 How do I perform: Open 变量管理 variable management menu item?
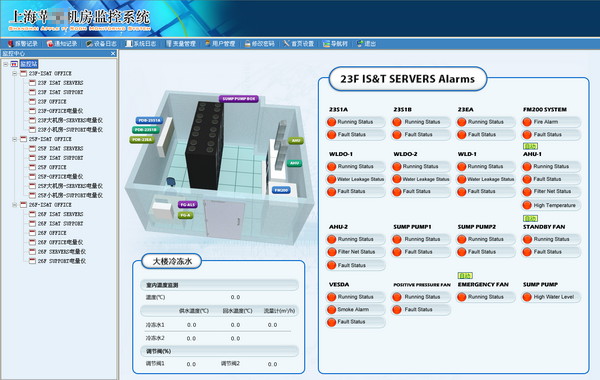pyautogui.click(x=181, y=44)
